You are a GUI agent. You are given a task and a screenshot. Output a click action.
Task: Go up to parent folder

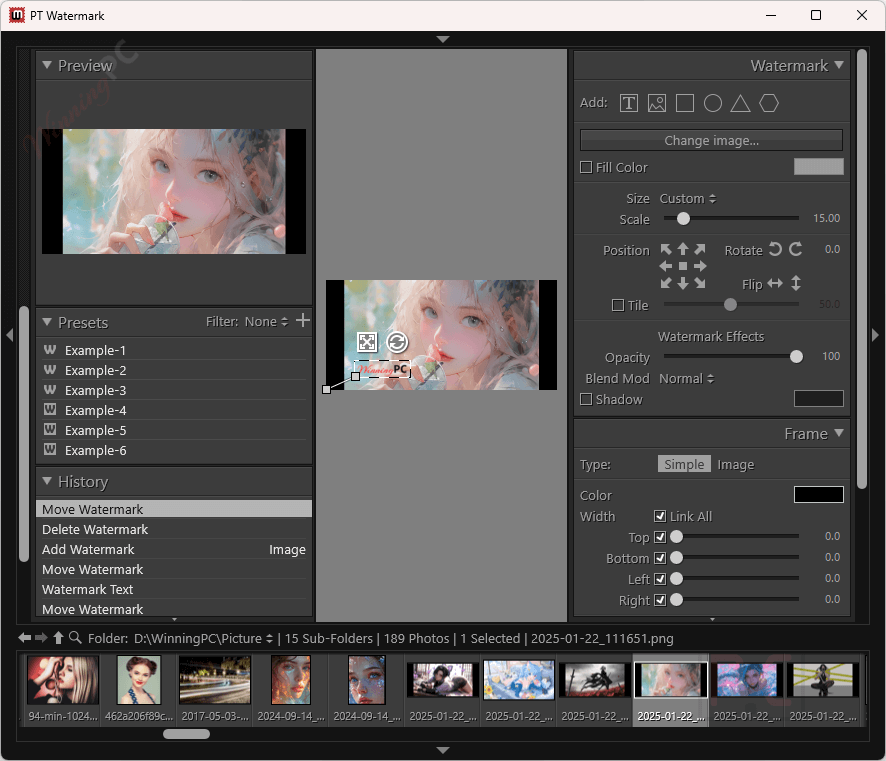tap(58, 638)
